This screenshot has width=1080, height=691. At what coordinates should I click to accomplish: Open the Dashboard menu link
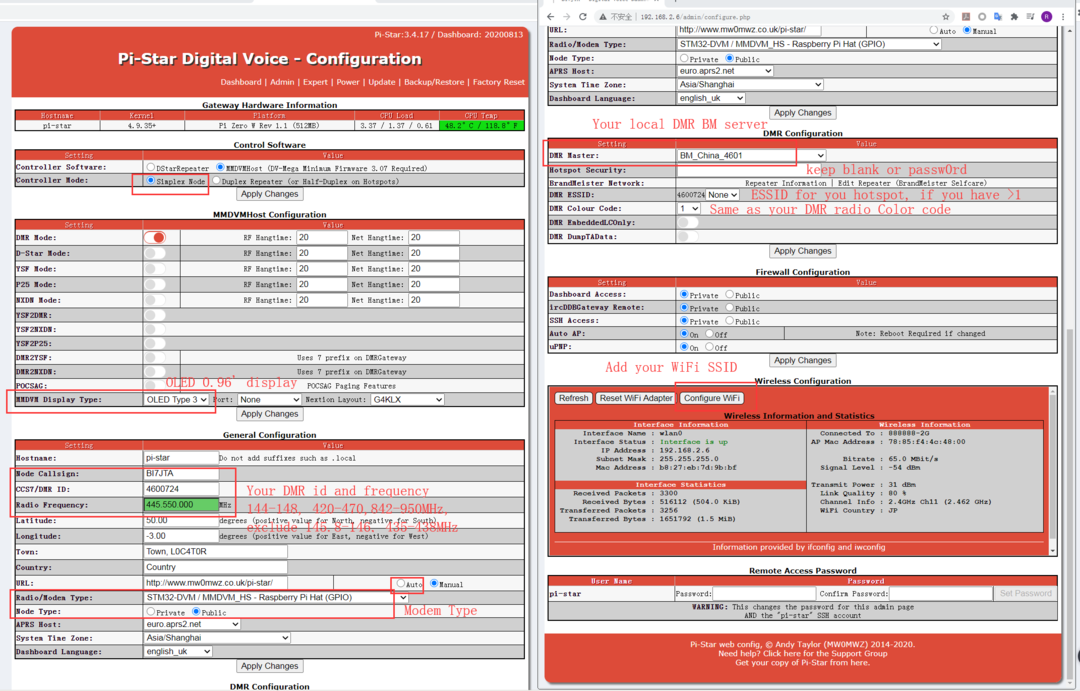point(240,82)
